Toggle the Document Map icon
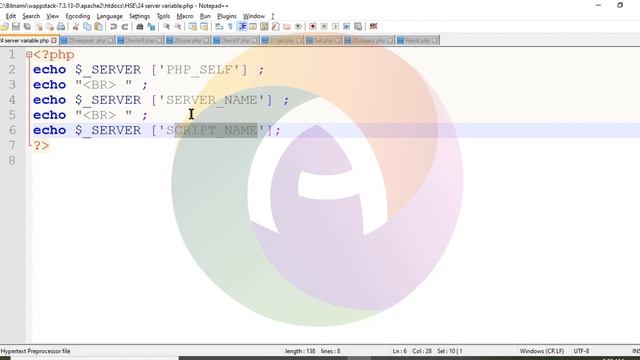 pyautogui.click(x=264, y=27)
